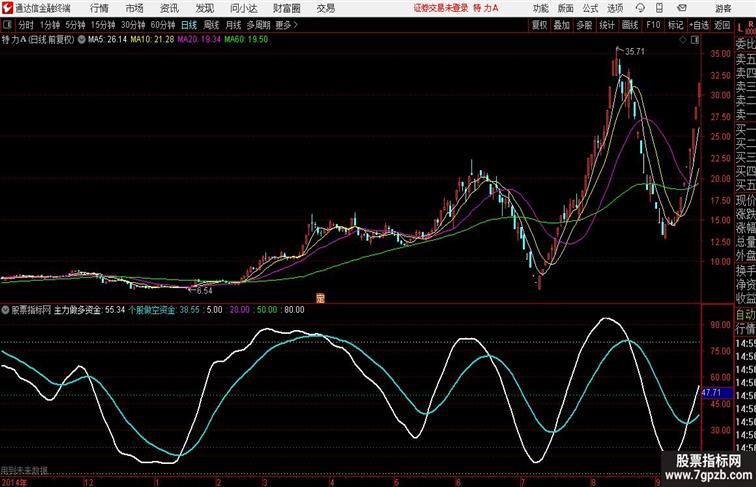Click the orange marker icon below chart
The image size is (756, 487).
320,298
